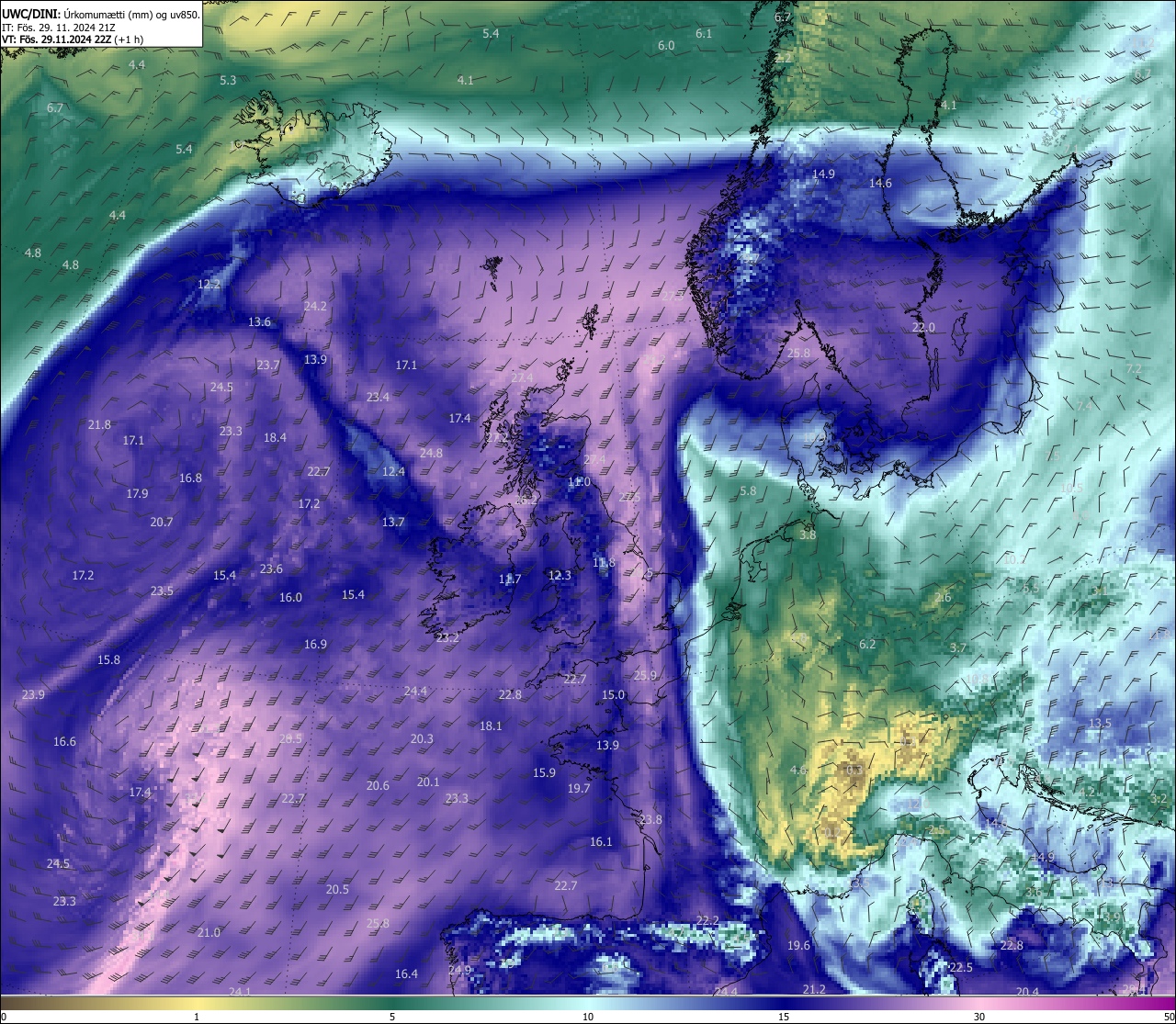Click the 16.6 map value
Image resolution: width=1176 pixels, height=1024 pixels.
(64, 742)
